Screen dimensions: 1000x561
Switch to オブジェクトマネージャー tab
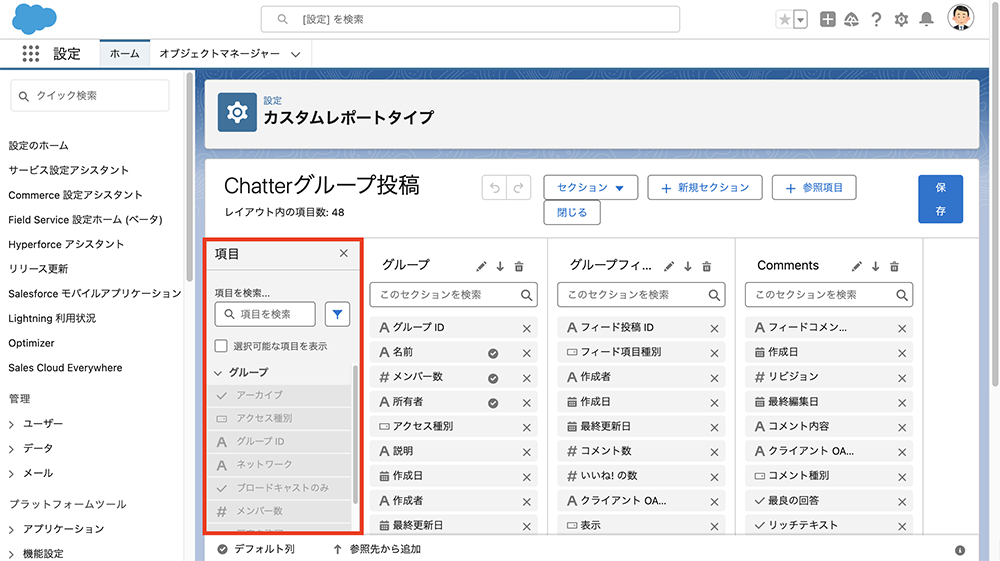(219, 54)
